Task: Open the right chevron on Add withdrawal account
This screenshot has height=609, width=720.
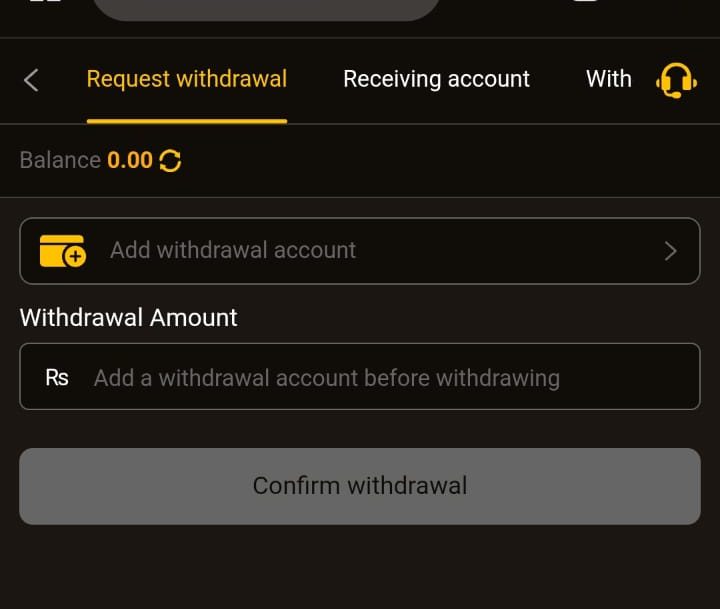Action: click(671, 251)
